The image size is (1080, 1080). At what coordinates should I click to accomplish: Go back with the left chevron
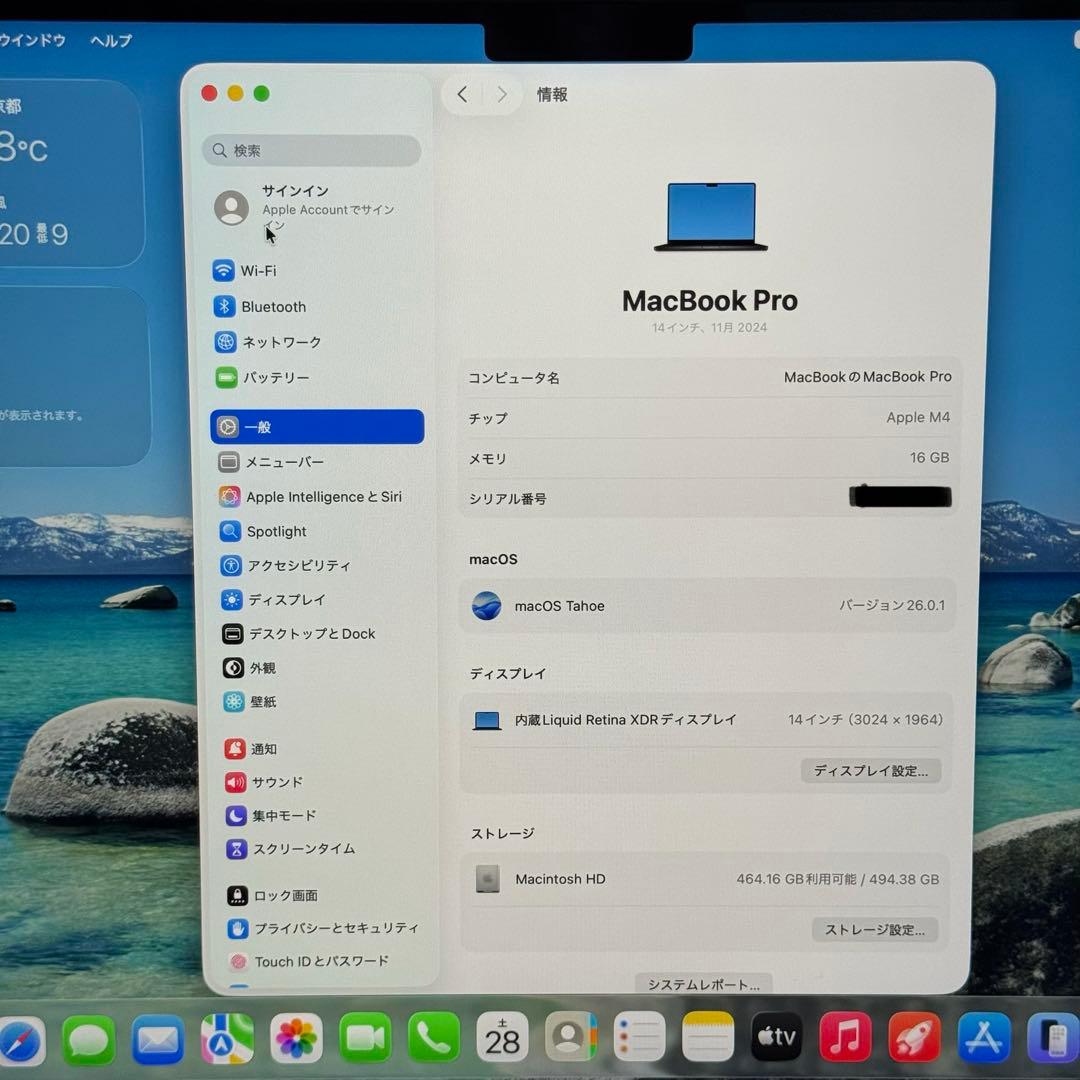(x=463, y=94)
